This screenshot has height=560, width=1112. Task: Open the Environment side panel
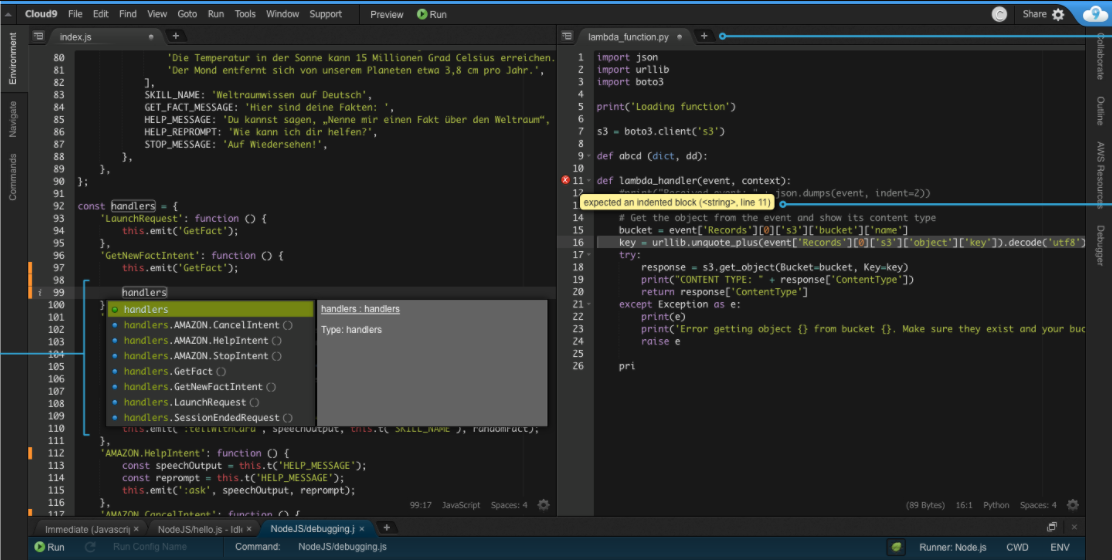point(13,58)
